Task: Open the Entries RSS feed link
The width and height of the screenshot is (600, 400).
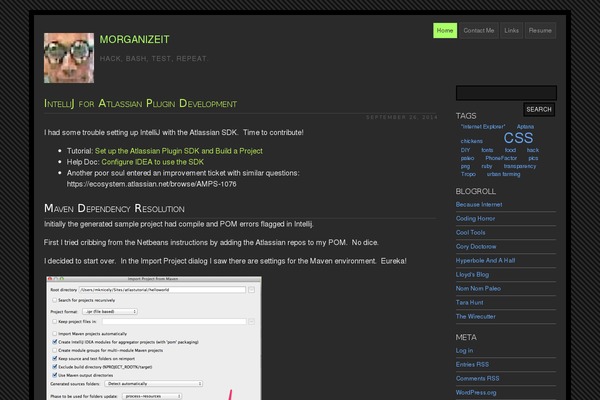Action: pyautogui.click(x=472, y=365)
